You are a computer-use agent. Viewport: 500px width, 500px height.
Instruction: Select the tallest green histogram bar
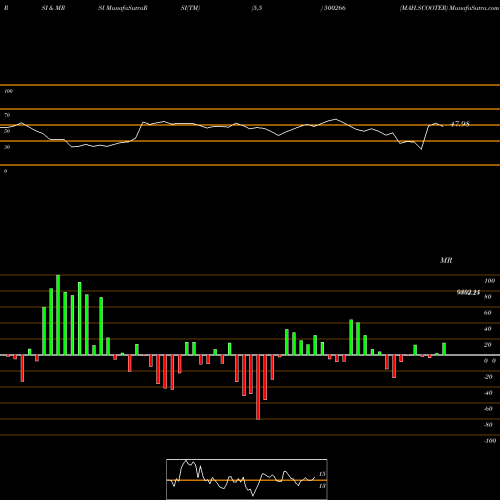[58, 315]
